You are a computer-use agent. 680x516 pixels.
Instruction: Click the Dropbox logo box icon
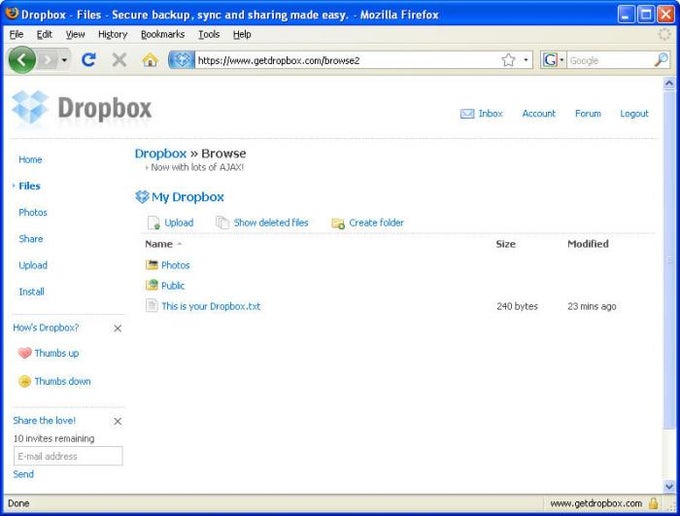point(30,107)
